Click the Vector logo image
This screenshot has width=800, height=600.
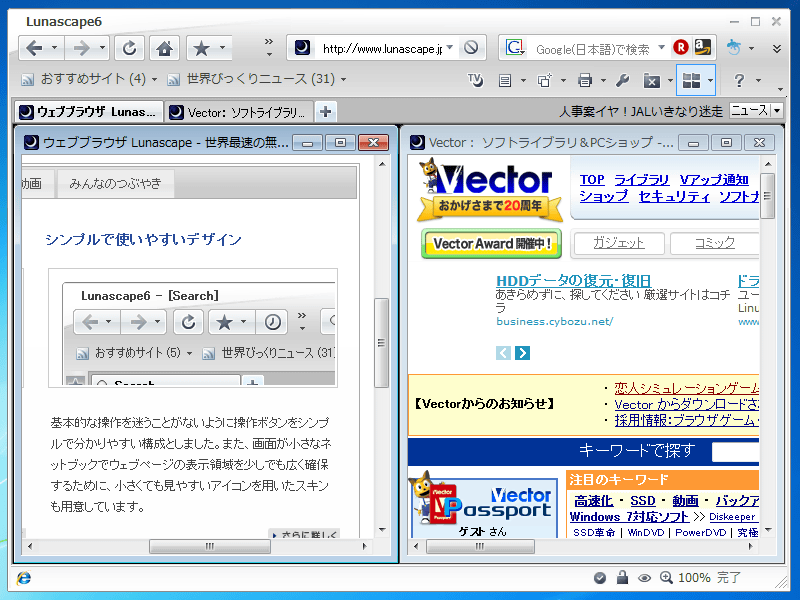490,189
